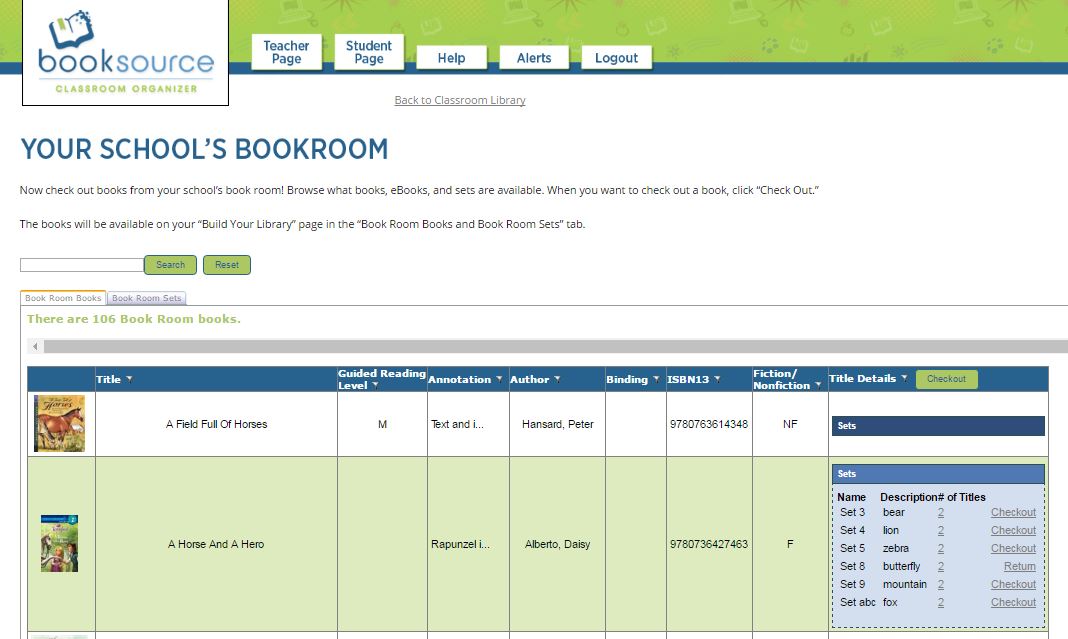Open titles count for Set 4 lion
Image resolution: width=1068 pixels, height=639 pixels.
[941, 530]
